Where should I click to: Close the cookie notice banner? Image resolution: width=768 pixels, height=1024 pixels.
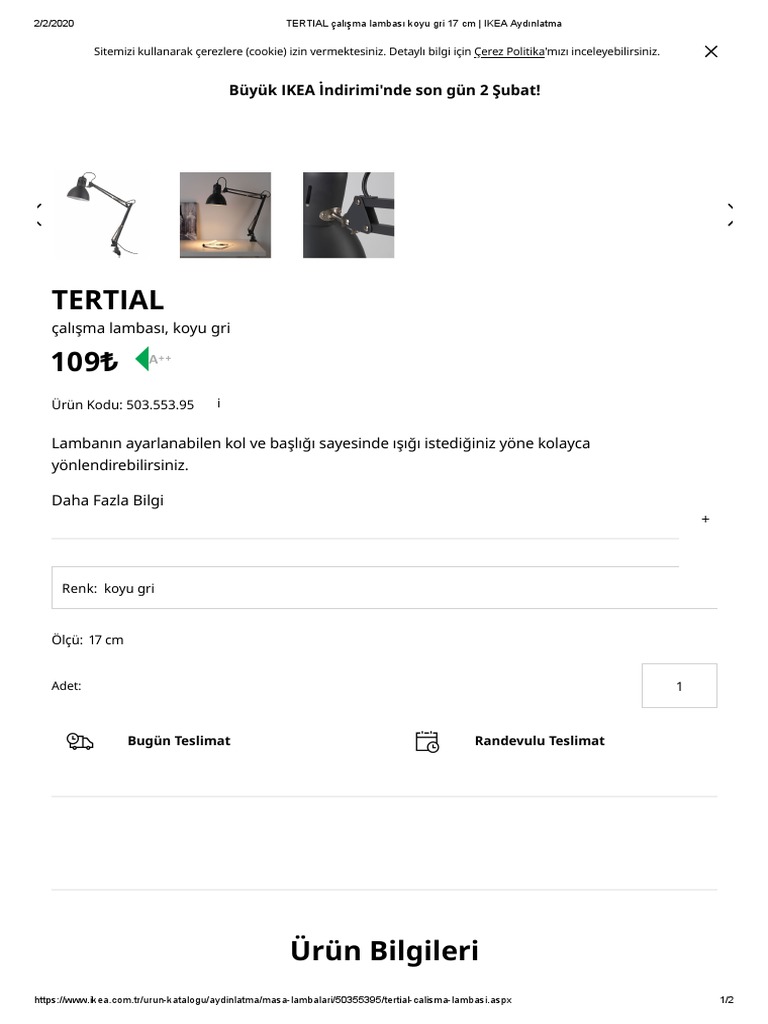[711, 51]
